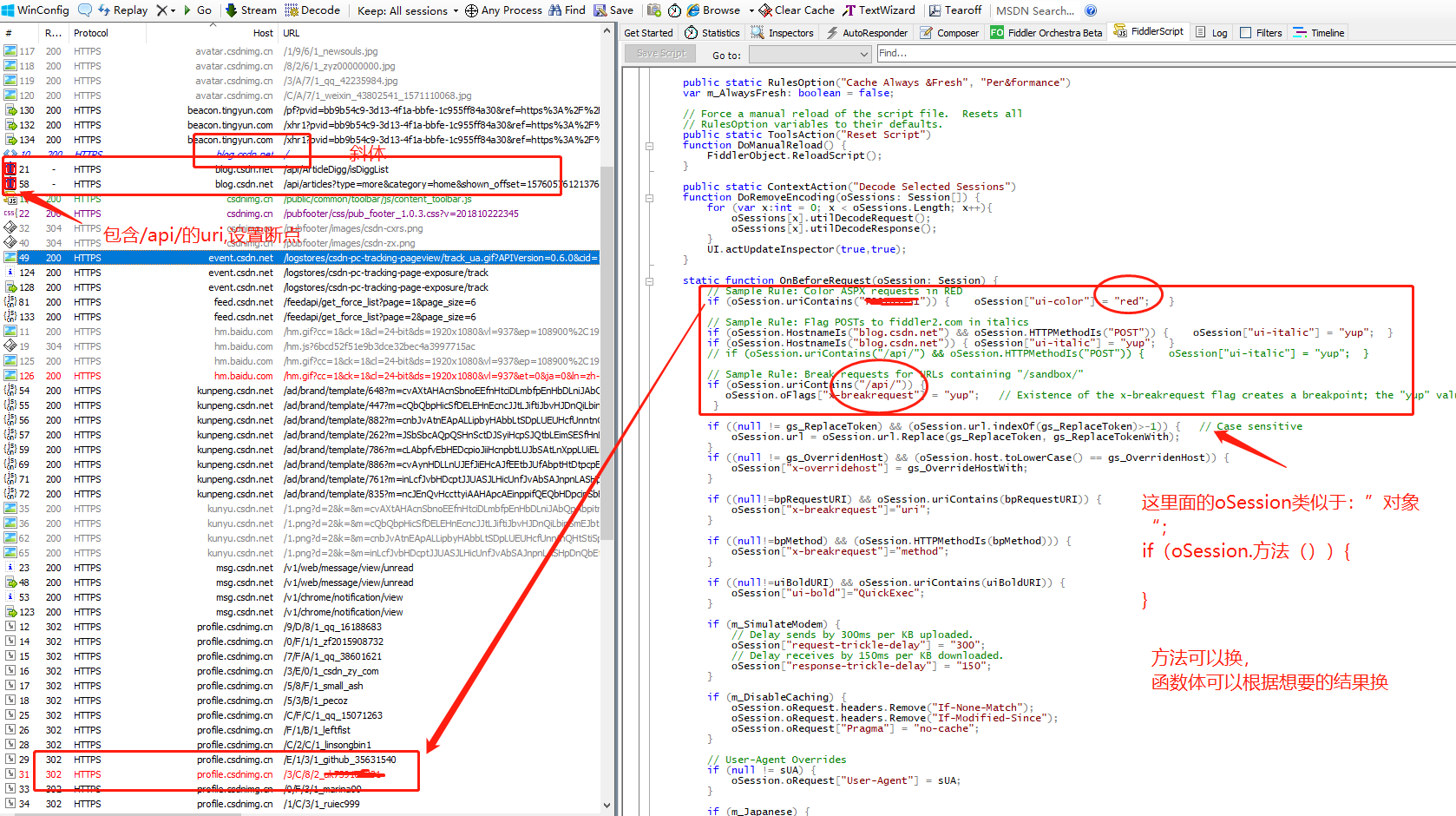Toggle Stream mode for responses
The width and height of the screenshot is (1456, 816).
(x=250, y=10)
